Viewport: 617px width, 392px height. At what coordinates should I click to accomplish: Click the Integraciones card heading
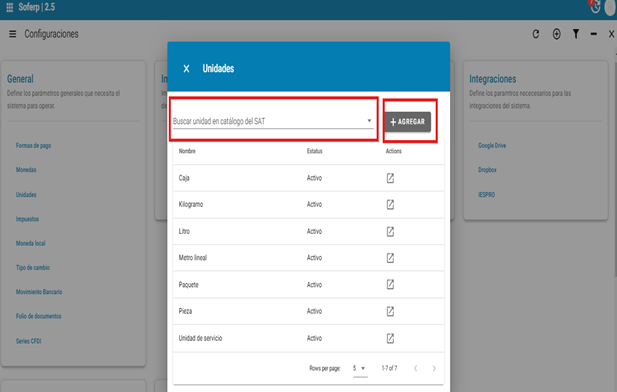[492, 79]
